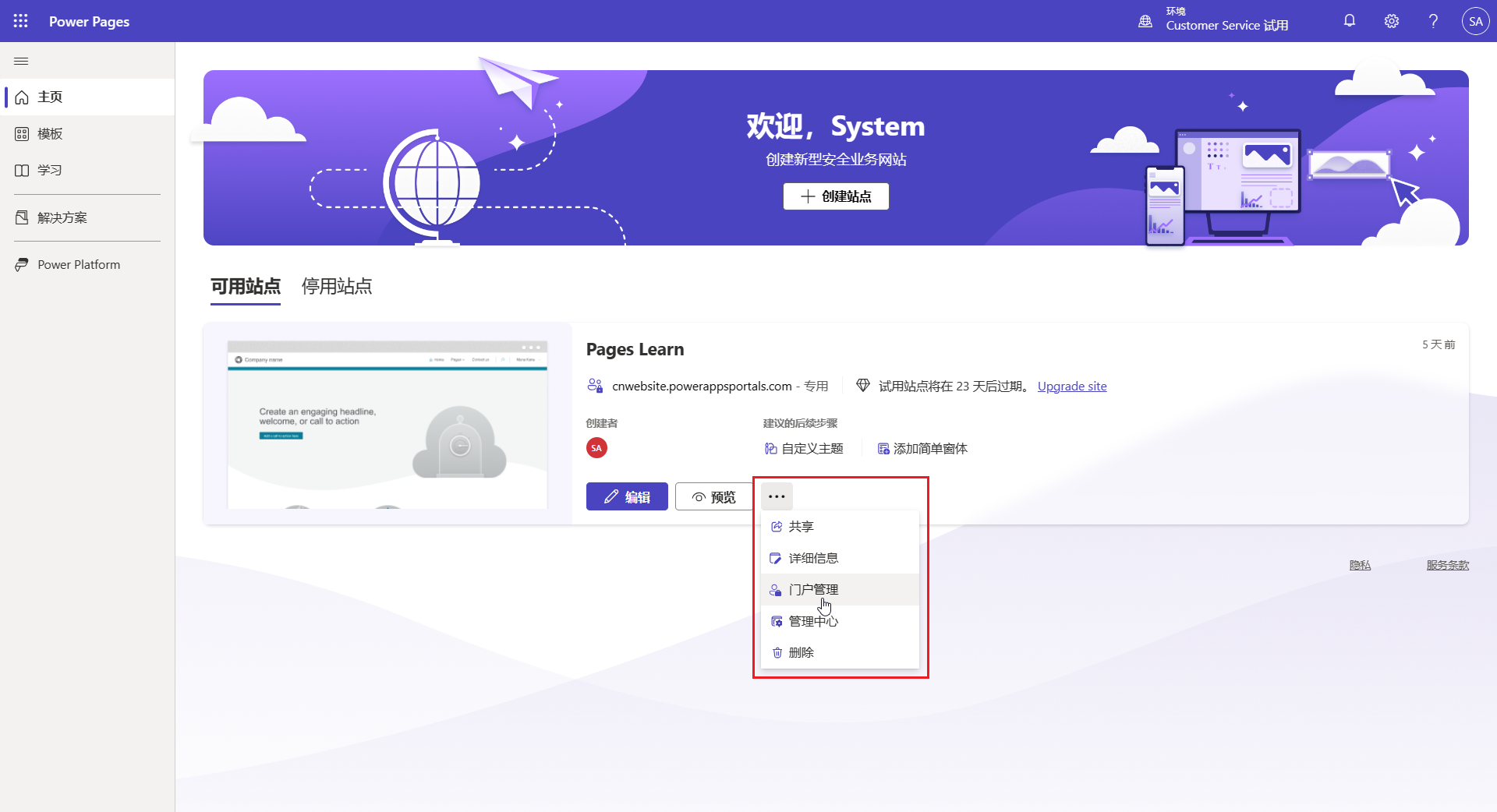The image size is (1497, 812).
Task: Click the 创建站点 button
Action: click(836, 196)
